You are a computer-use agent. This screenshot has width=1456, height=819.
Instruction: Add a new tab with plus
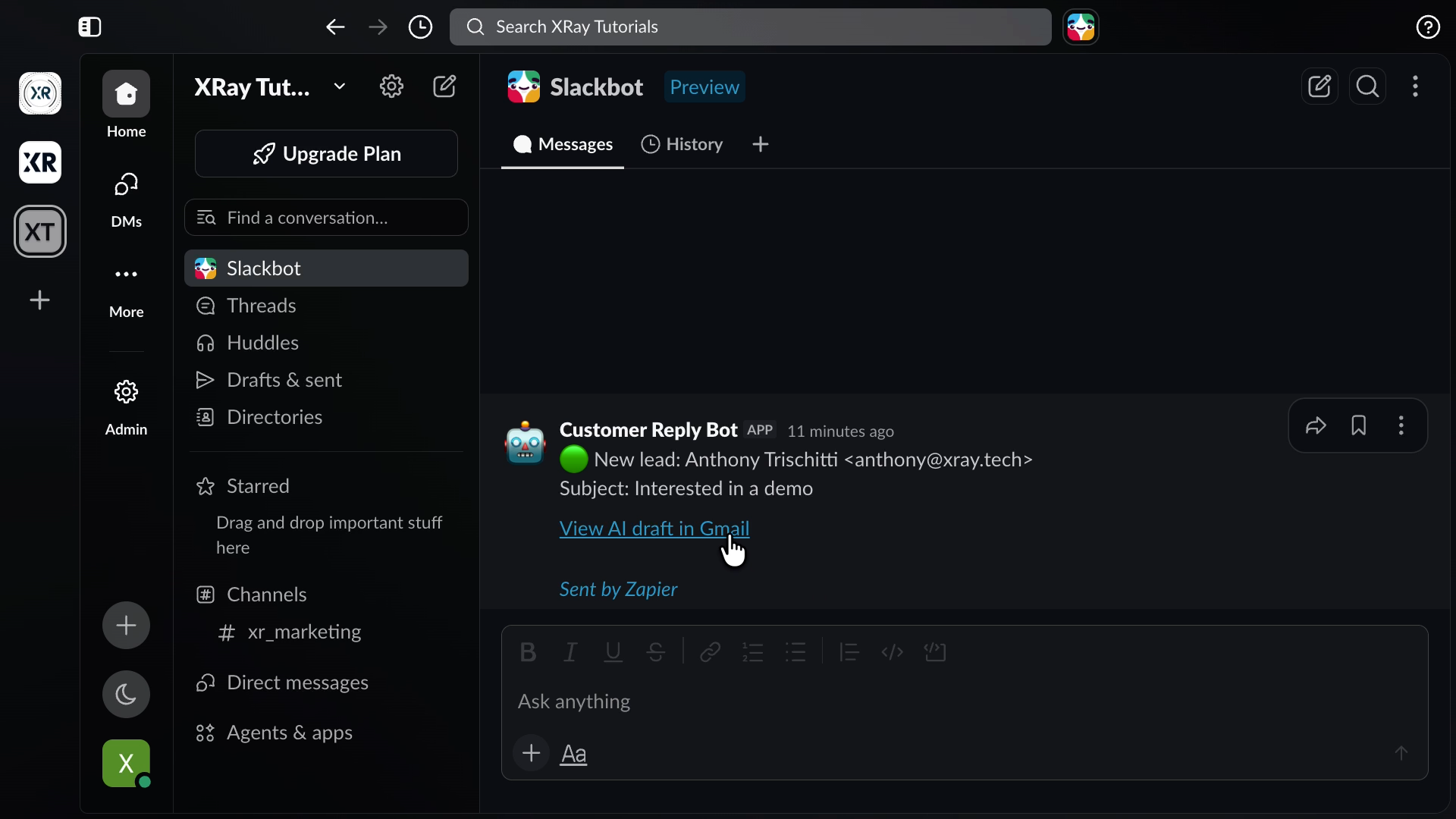(761, 144)
